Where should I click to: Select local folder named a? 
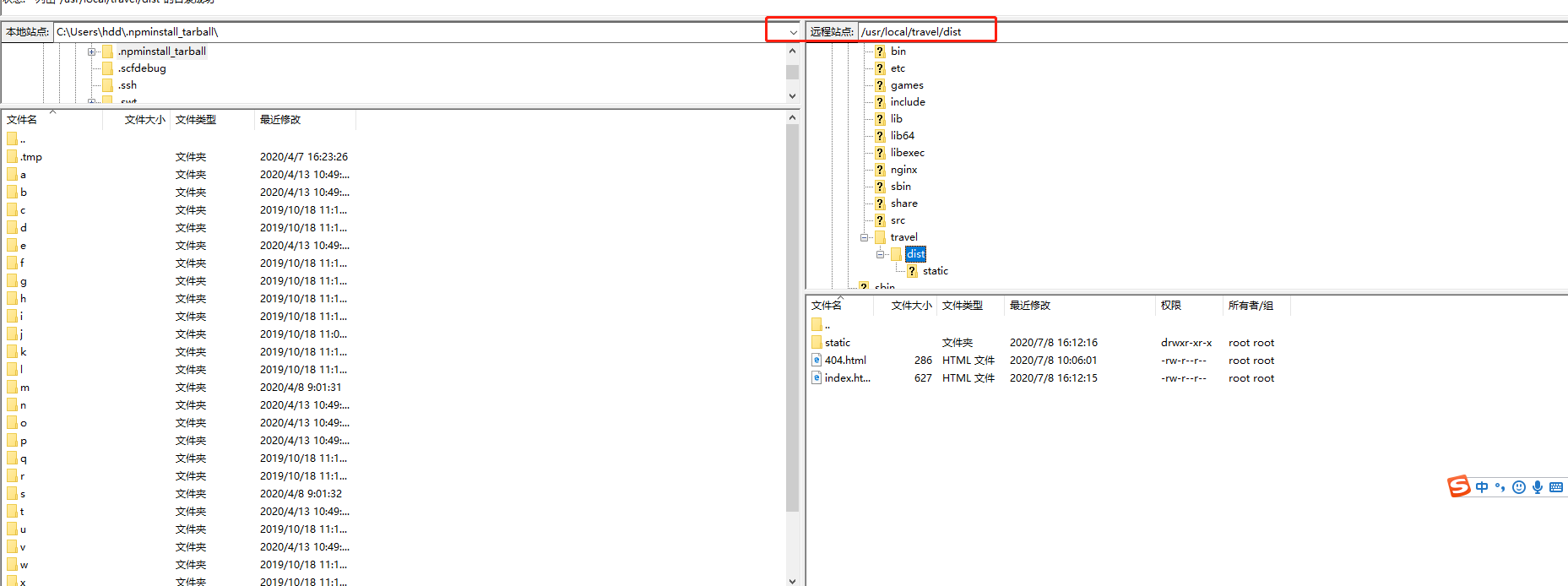[x=24, y=175]
